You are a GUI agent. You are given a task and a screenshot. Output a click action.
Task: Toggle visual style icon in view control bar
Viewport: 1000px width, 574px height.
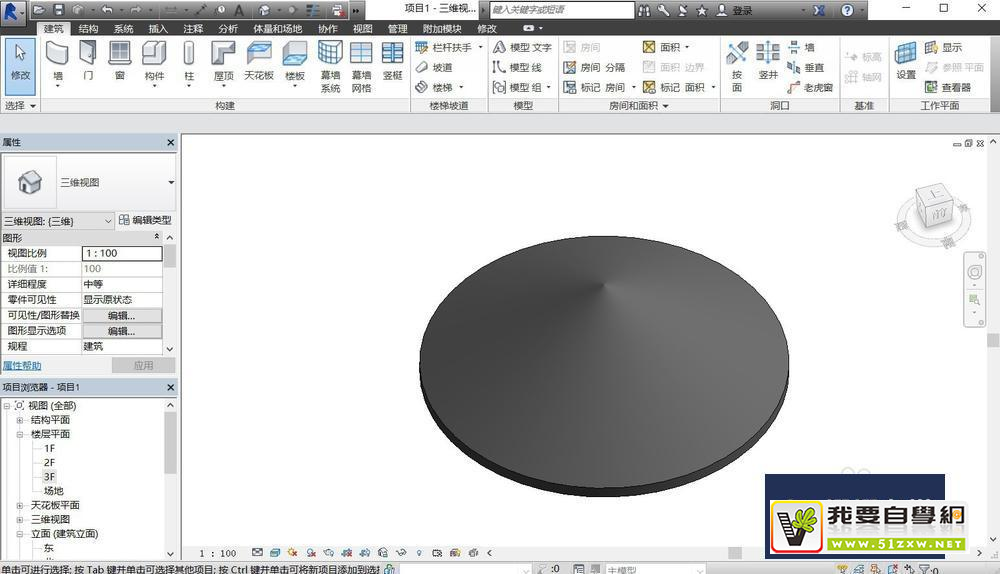[x=275, y=553]
